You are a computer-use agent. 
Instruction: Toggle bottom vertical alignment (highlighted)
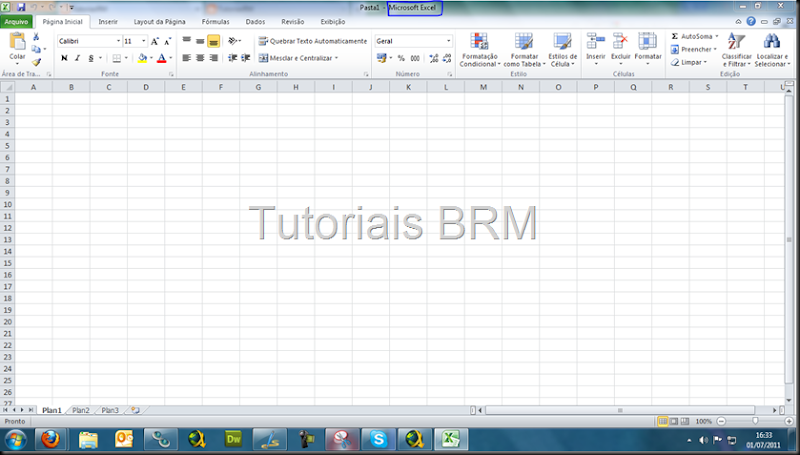[213, 41]
